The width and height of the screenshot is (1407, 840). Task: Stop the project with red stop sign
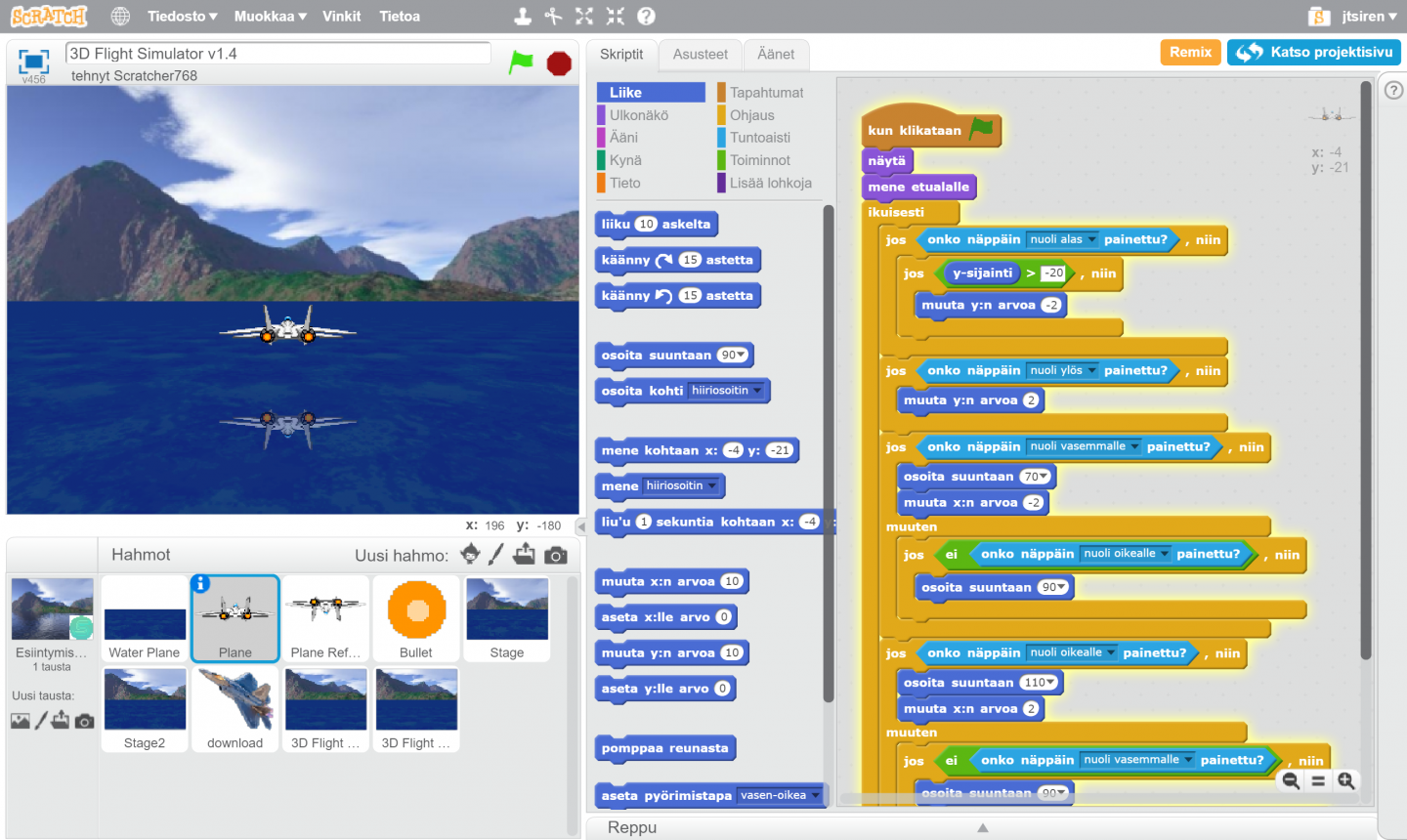coord(559,63)
